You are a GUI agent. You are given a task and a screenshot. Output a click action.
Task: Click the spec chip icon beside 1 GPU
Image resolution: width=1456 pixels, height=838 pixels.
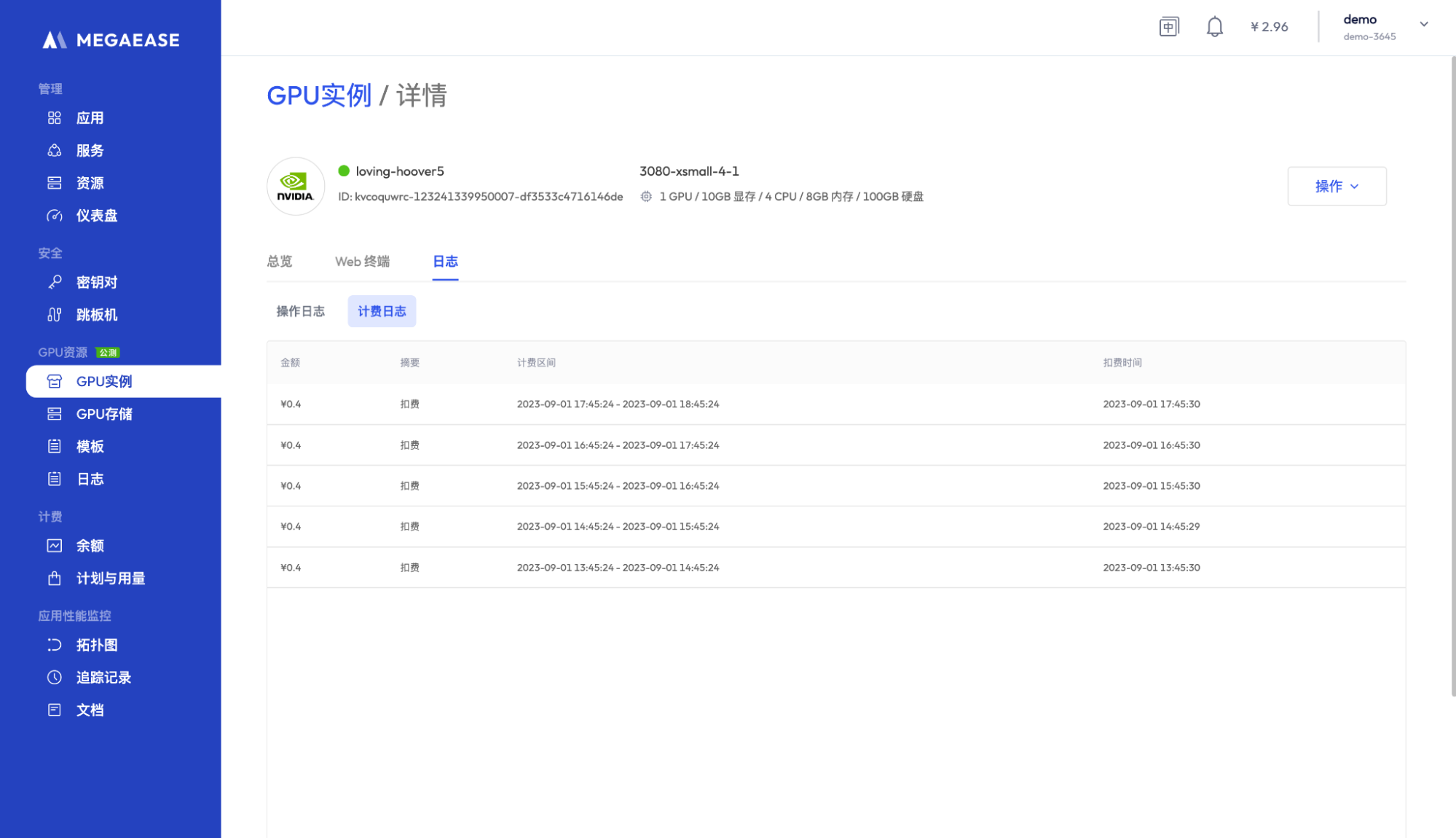coord(646,197)
